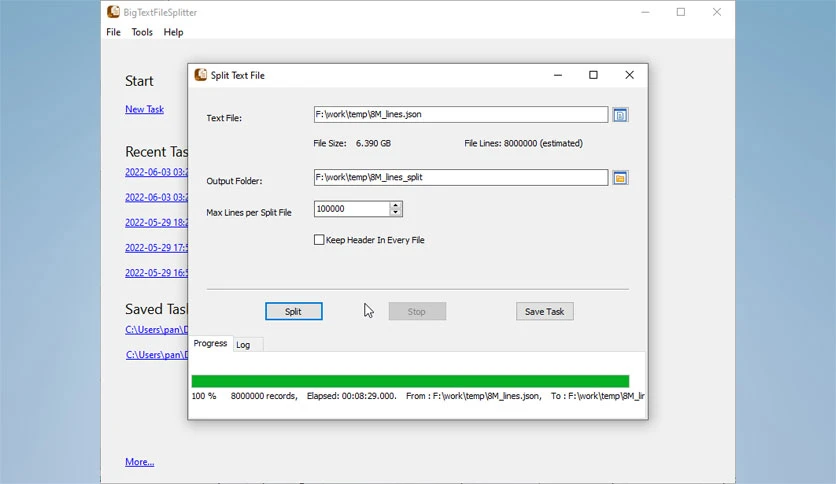
Task: Open the File menu
Action: pos(114,32)
